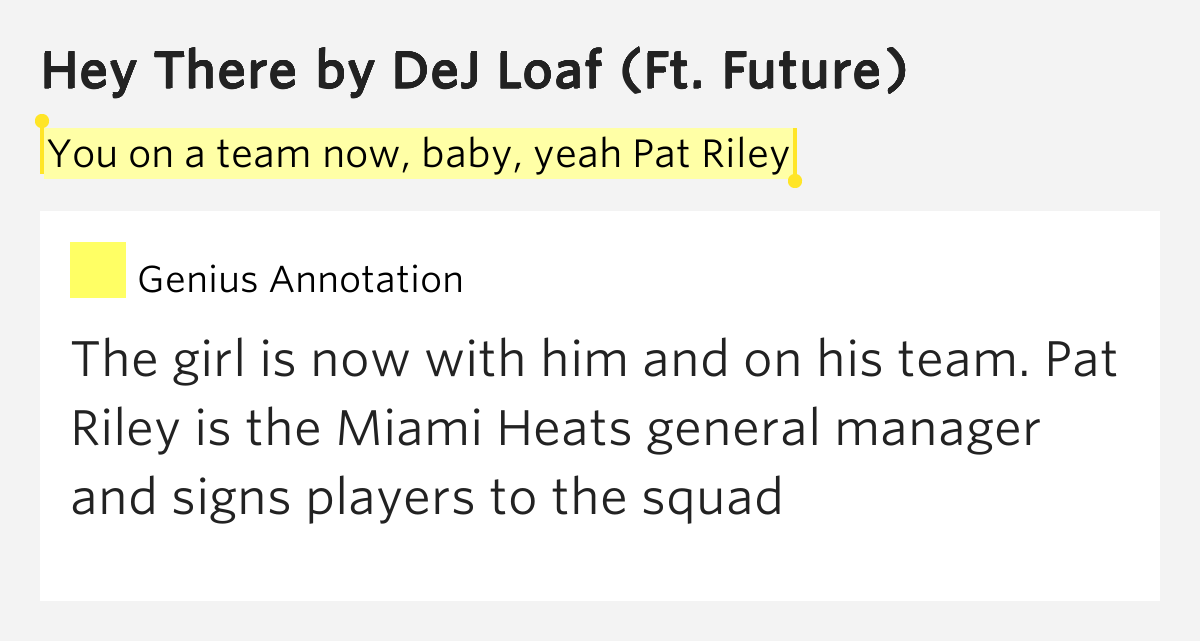Click the highlight end handle dot below Riley
Screen dimensions: 1200x641
point(795,181)
